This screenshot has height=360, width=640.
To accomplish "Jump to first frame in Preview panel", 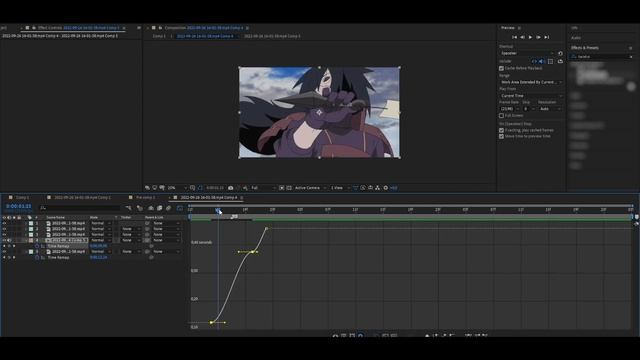I will tap(514, 37).
